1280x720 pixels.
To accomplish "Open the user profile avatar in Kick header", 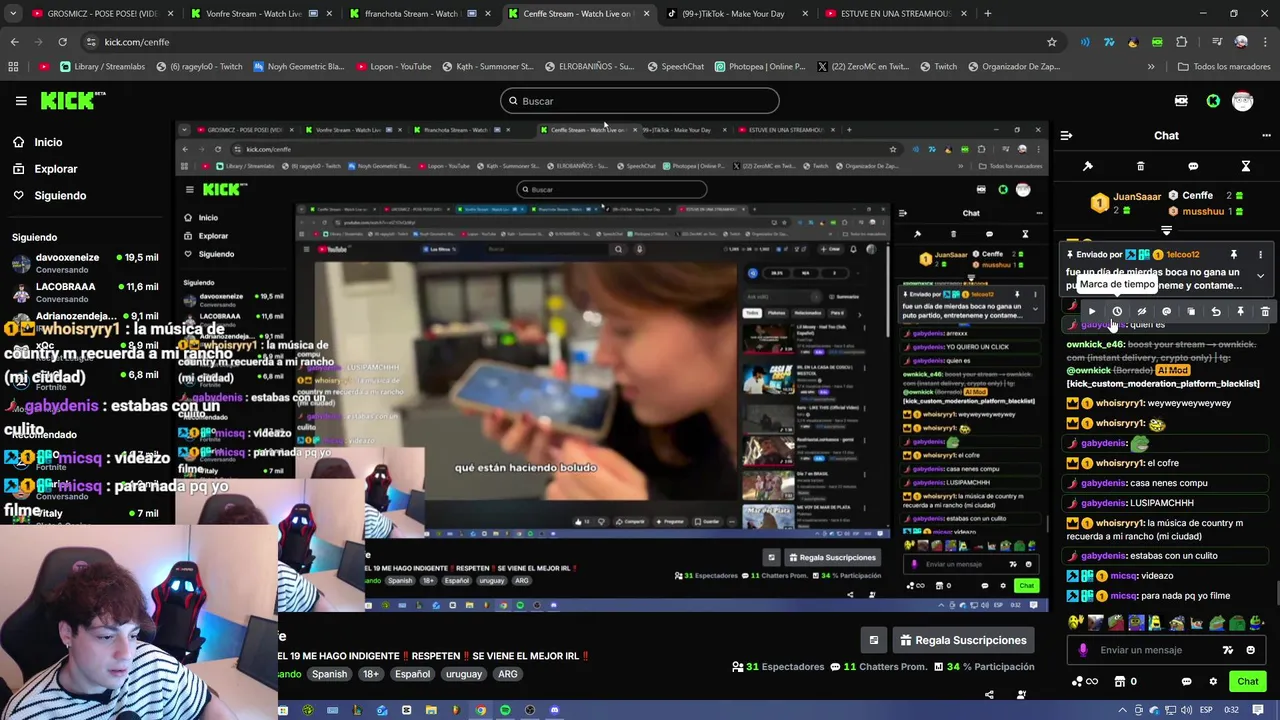I will (x=1242, y=101).
